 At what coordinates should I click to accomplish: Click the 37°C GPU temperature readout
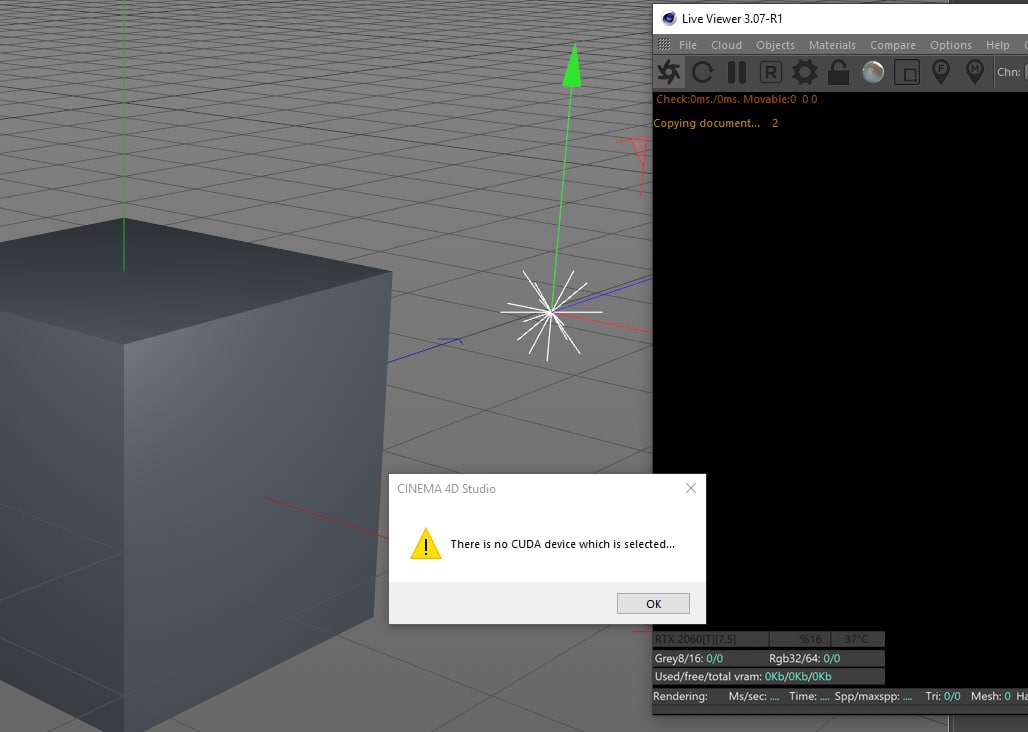click(856, 639)
